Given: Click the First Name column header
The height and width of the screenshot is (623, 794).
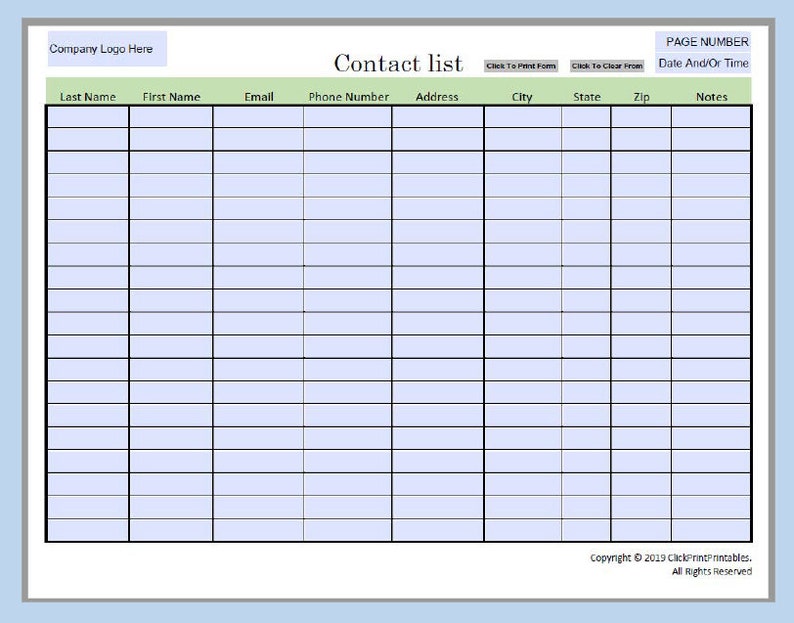Looking at the screenshot, I should [171, 97].
